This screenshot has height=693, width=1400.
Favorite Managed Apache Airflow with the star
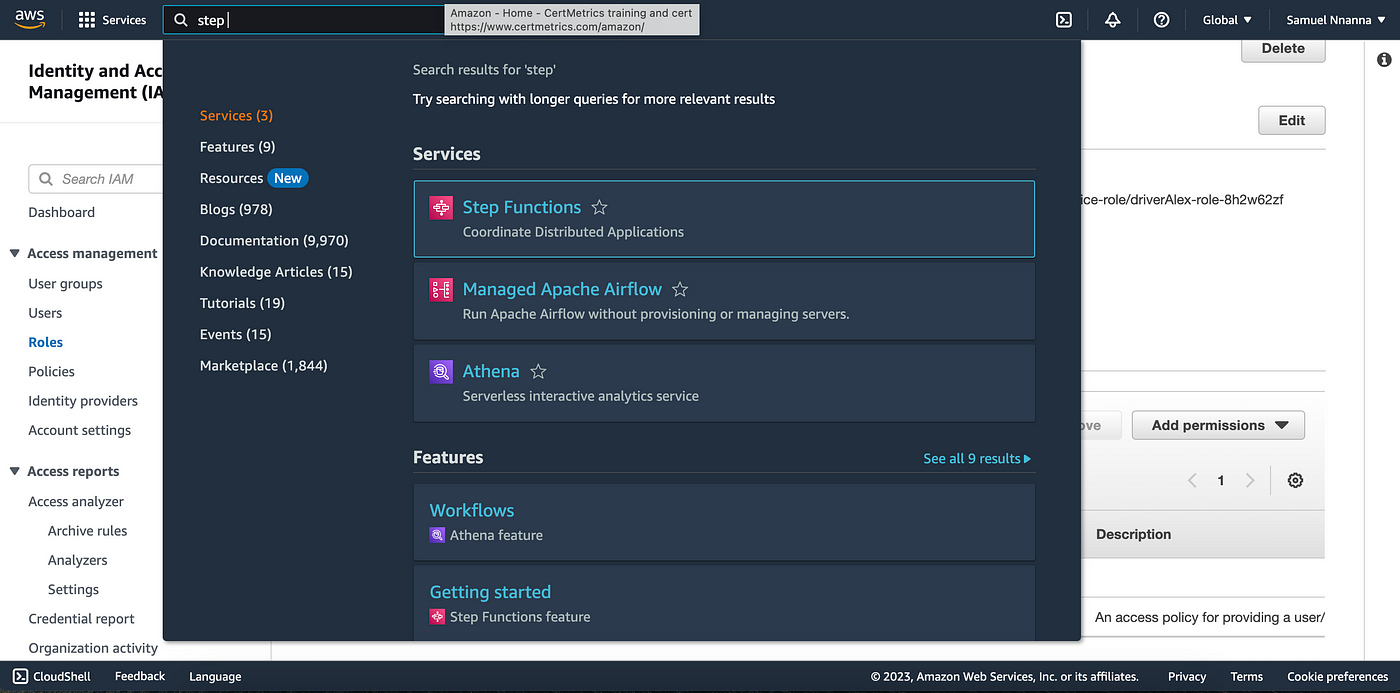click(680, 289)
